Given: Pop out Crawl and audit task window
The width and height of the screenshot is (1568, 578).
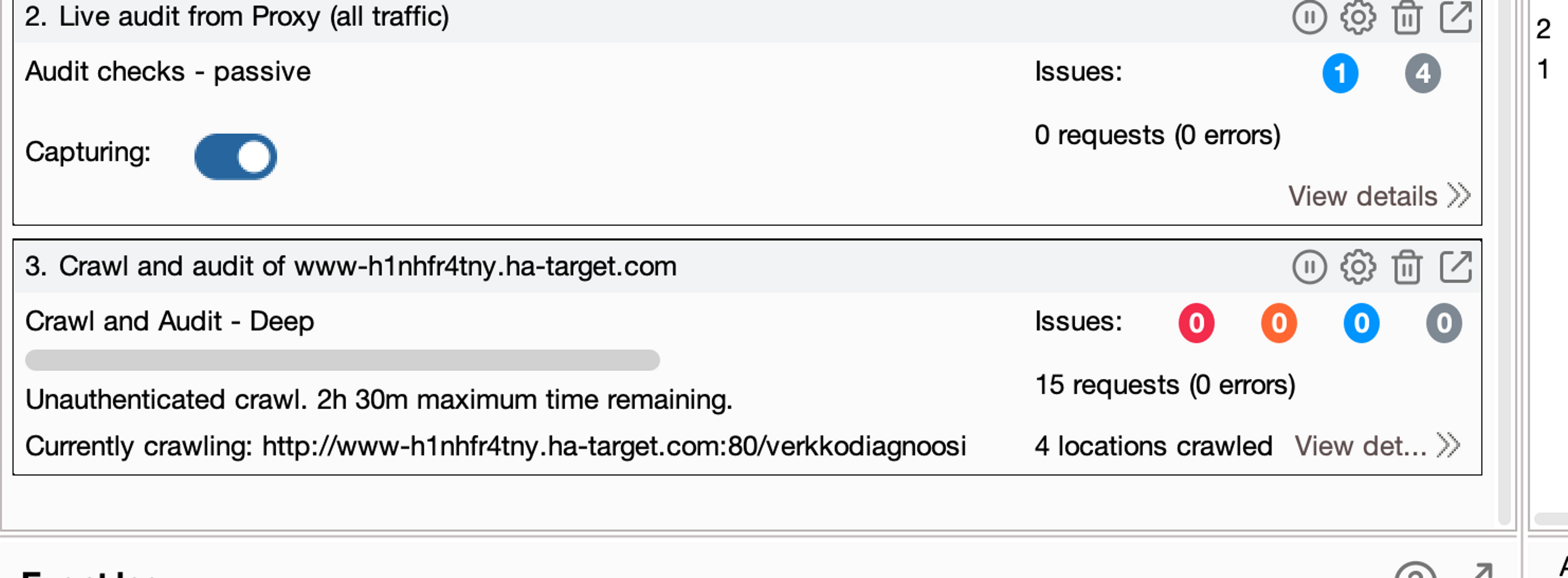Looking at the screenshot, I should click(x=1456, y=267).
